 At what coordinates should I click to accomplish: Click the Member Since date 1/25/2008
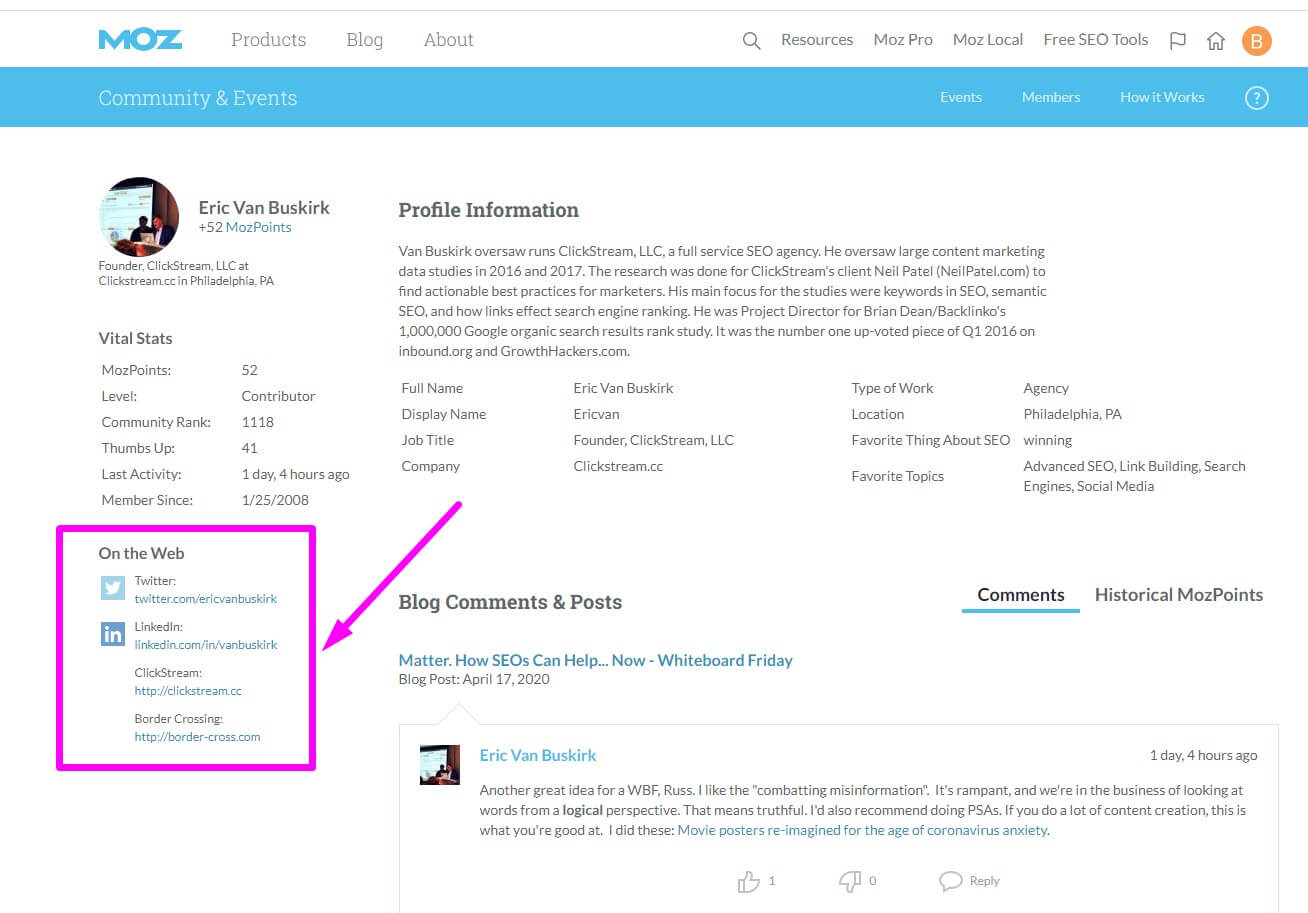[x=275, y=500]
